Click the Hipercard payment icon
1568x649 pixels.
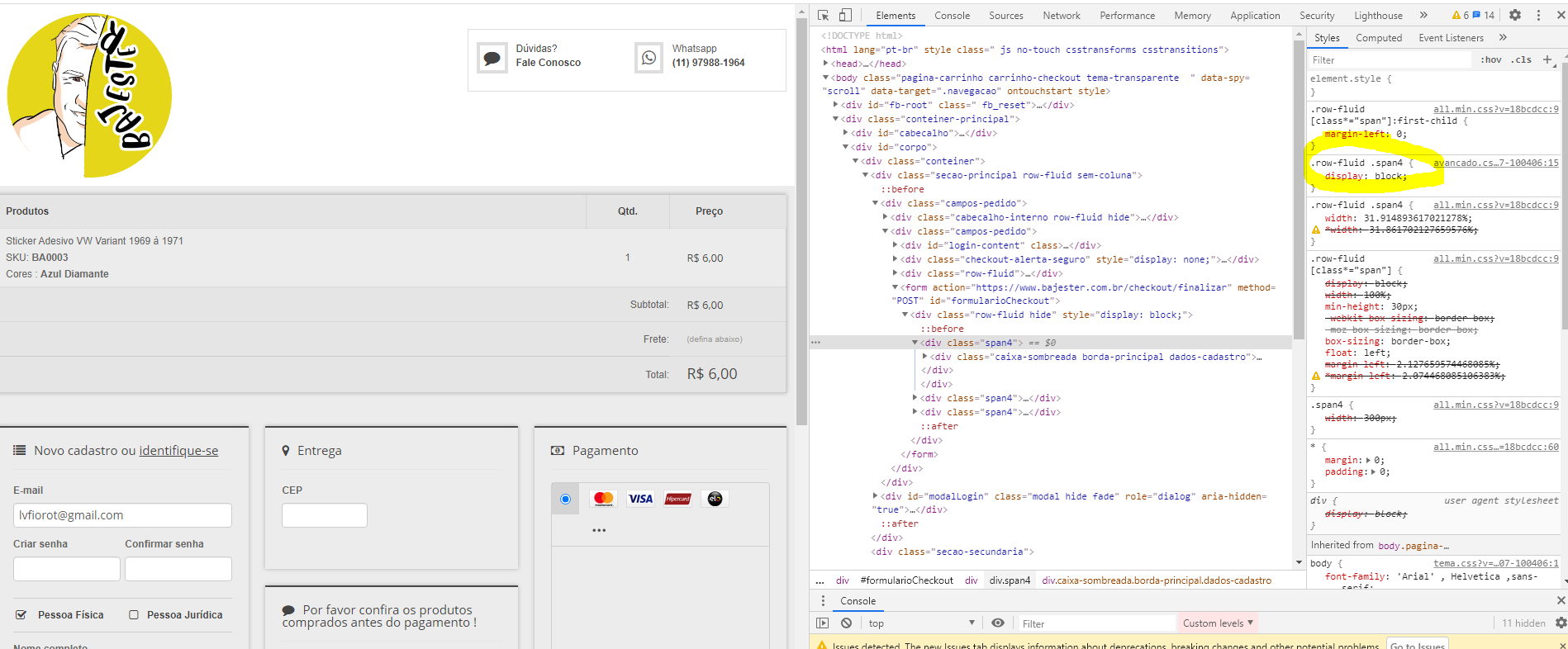tap(677, 498)
